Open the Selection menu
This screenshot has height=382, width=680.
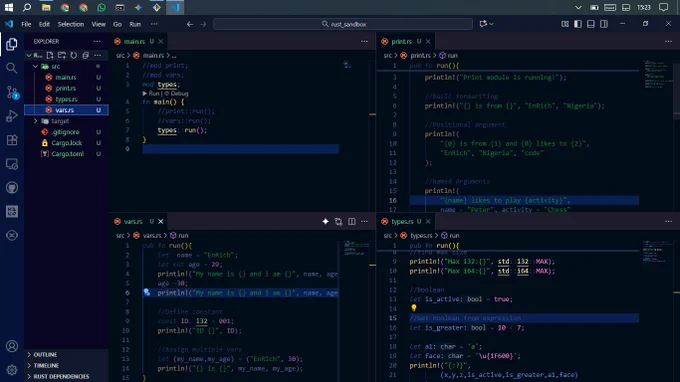pos(71,24)
